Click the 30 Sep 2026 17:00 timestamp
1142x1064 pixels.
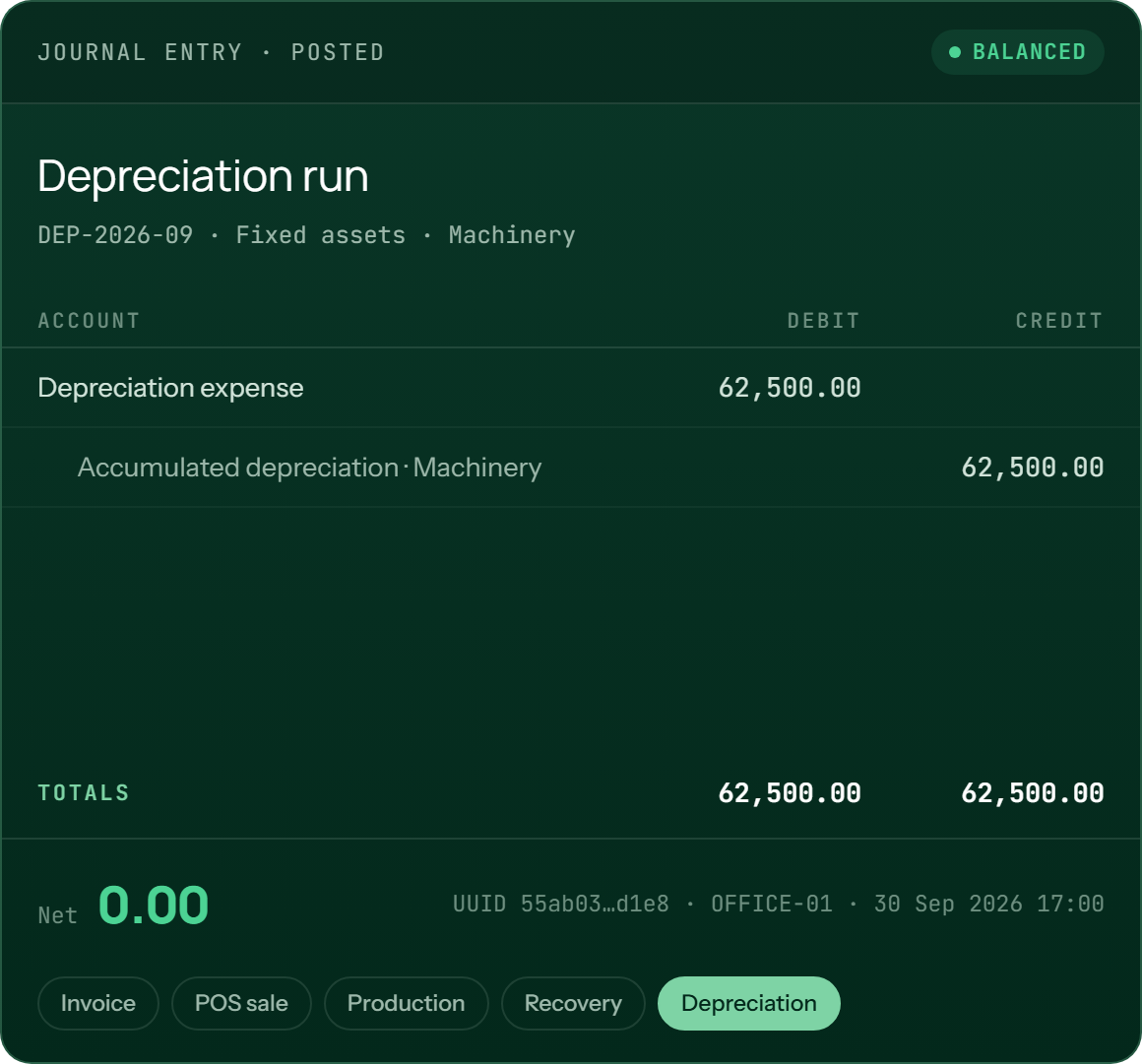pyautogui.click(x=989, y=905)
